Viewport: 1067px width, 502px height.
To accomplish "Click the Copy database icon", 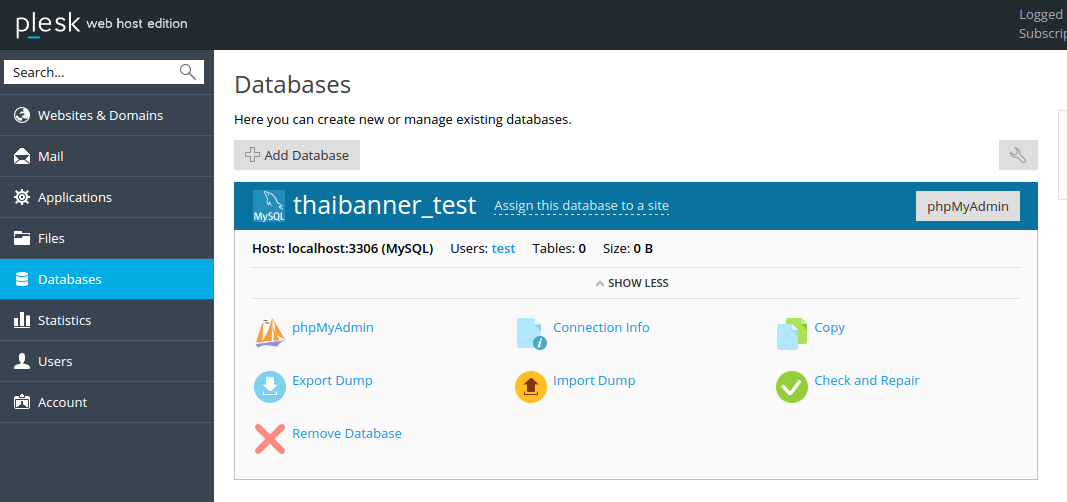I will [x=792, y=333].
